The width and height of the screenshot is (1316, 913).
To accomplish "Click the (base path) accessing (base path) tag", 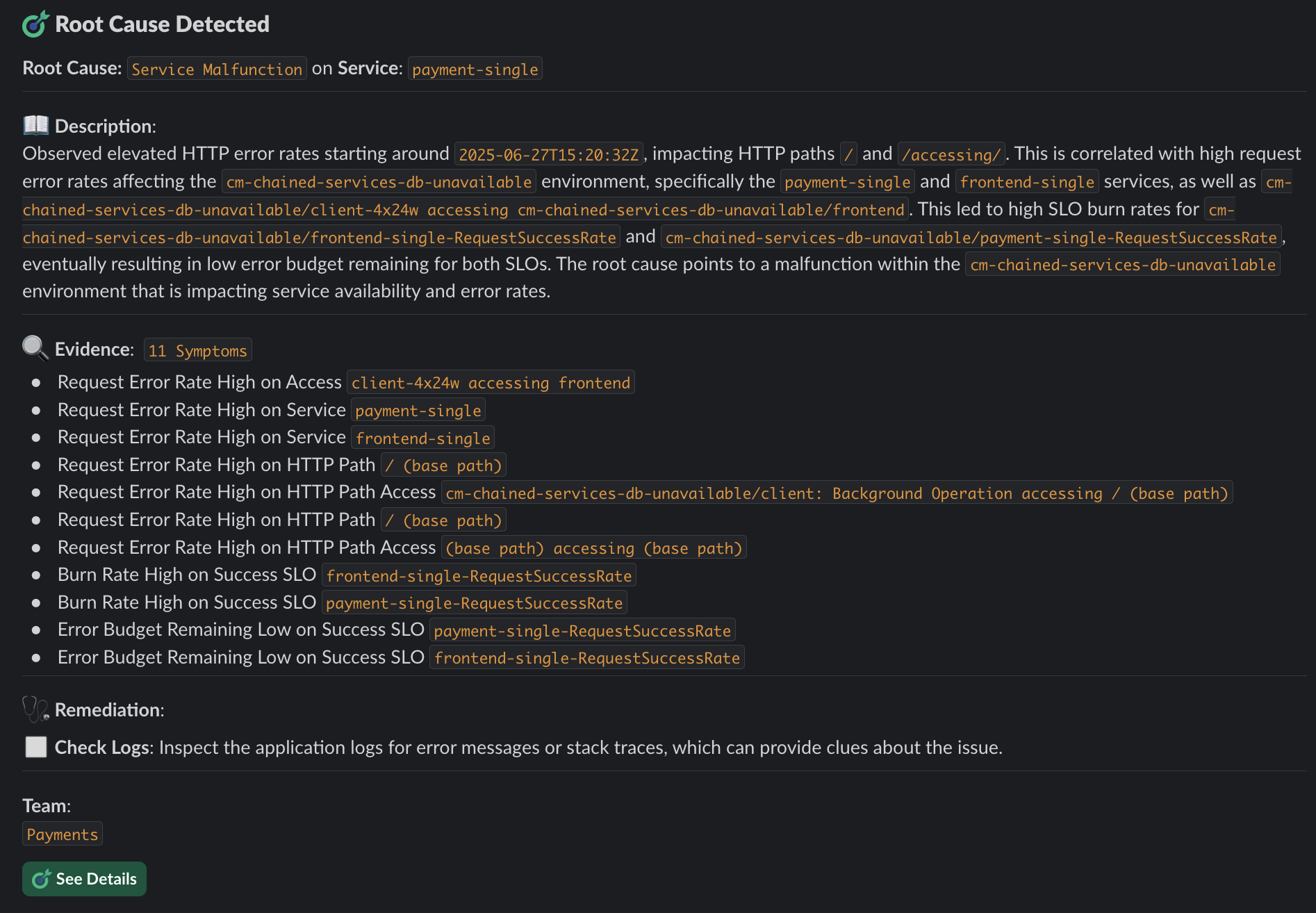I will [593, 548].
